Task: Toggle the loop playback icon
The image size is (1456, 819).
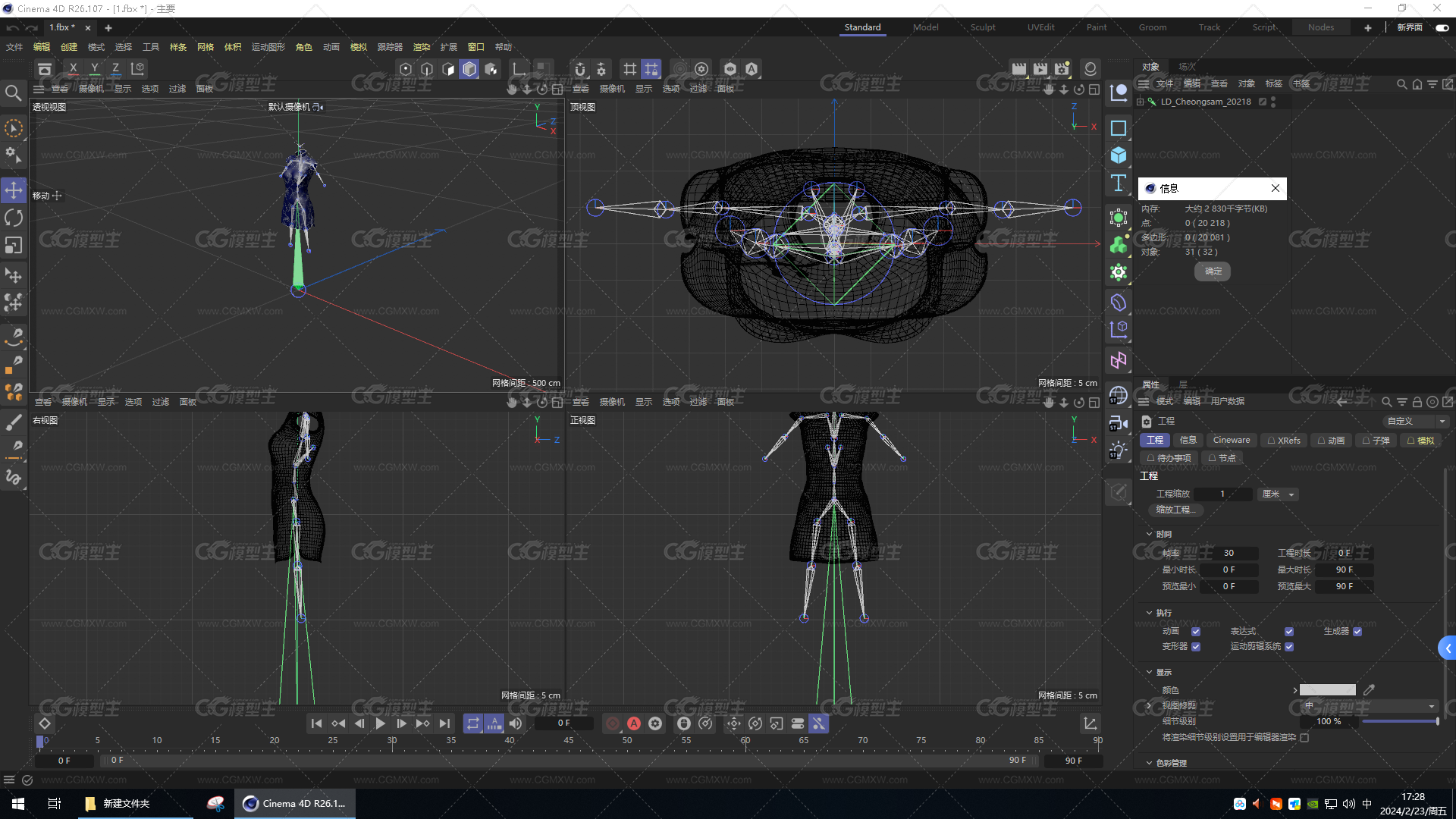Action: click(473, 723)
